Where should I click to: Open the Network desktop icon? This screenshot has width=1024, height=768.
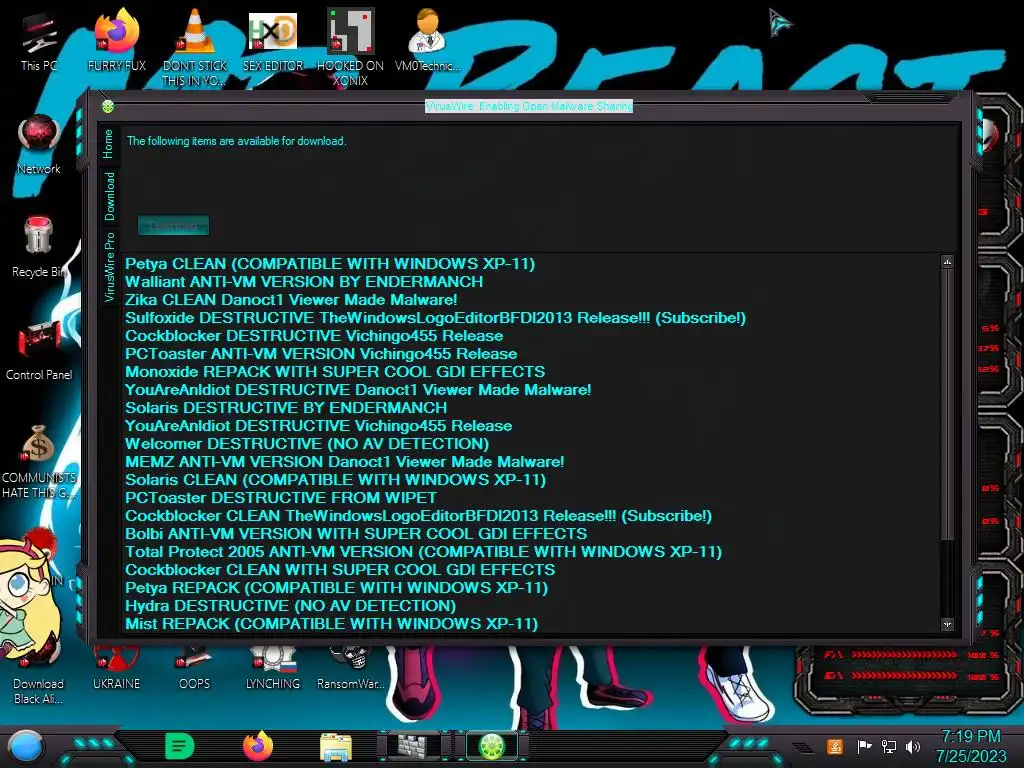pyautogui.click(x=39, y=145)
